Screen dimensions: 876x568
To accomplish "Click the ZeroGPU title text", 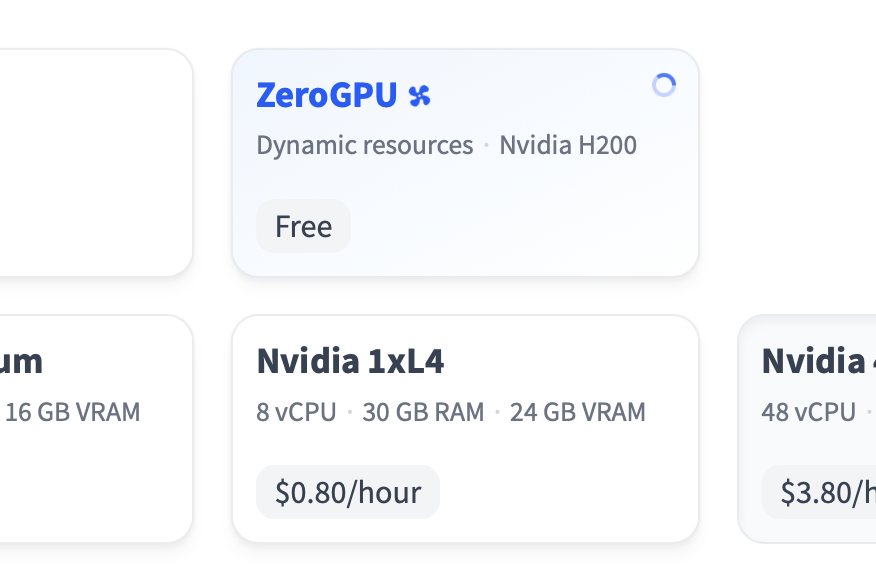I will click(328, 96).
